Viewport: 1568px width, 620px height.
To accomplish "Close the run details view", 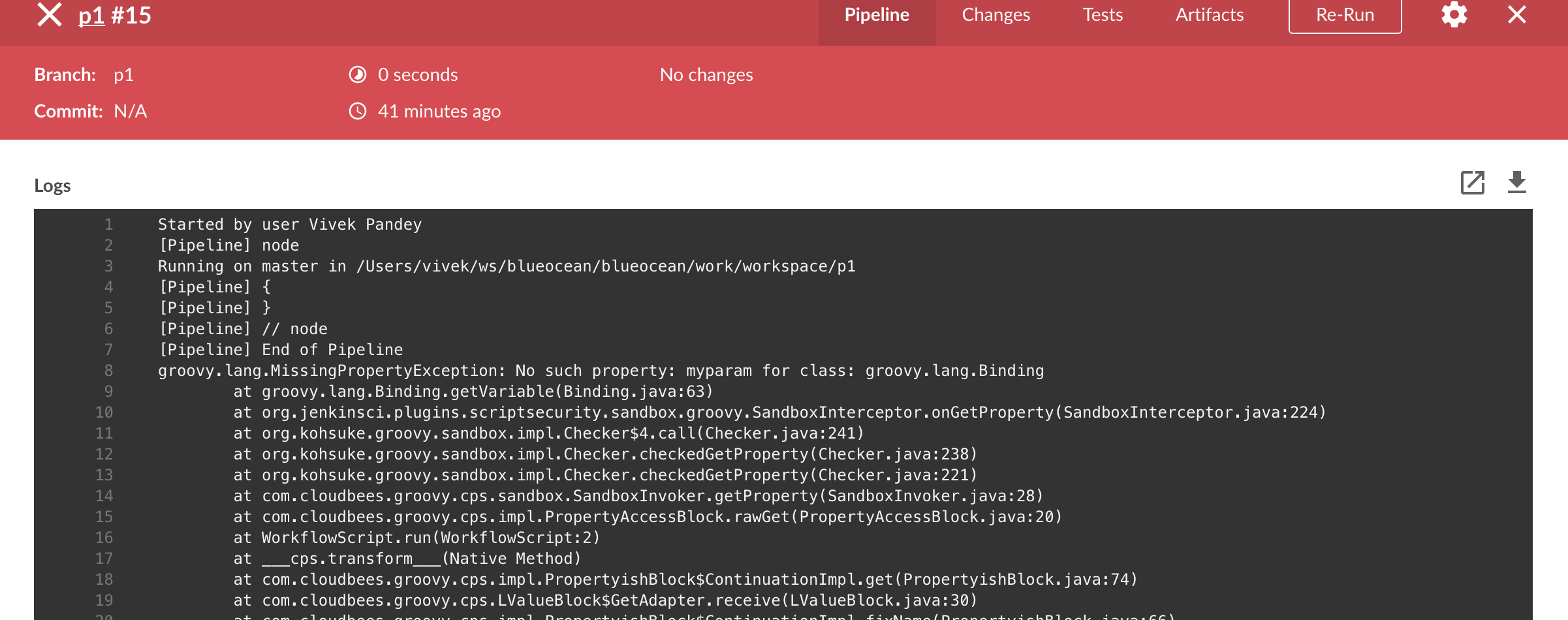I will point(1516,15).
